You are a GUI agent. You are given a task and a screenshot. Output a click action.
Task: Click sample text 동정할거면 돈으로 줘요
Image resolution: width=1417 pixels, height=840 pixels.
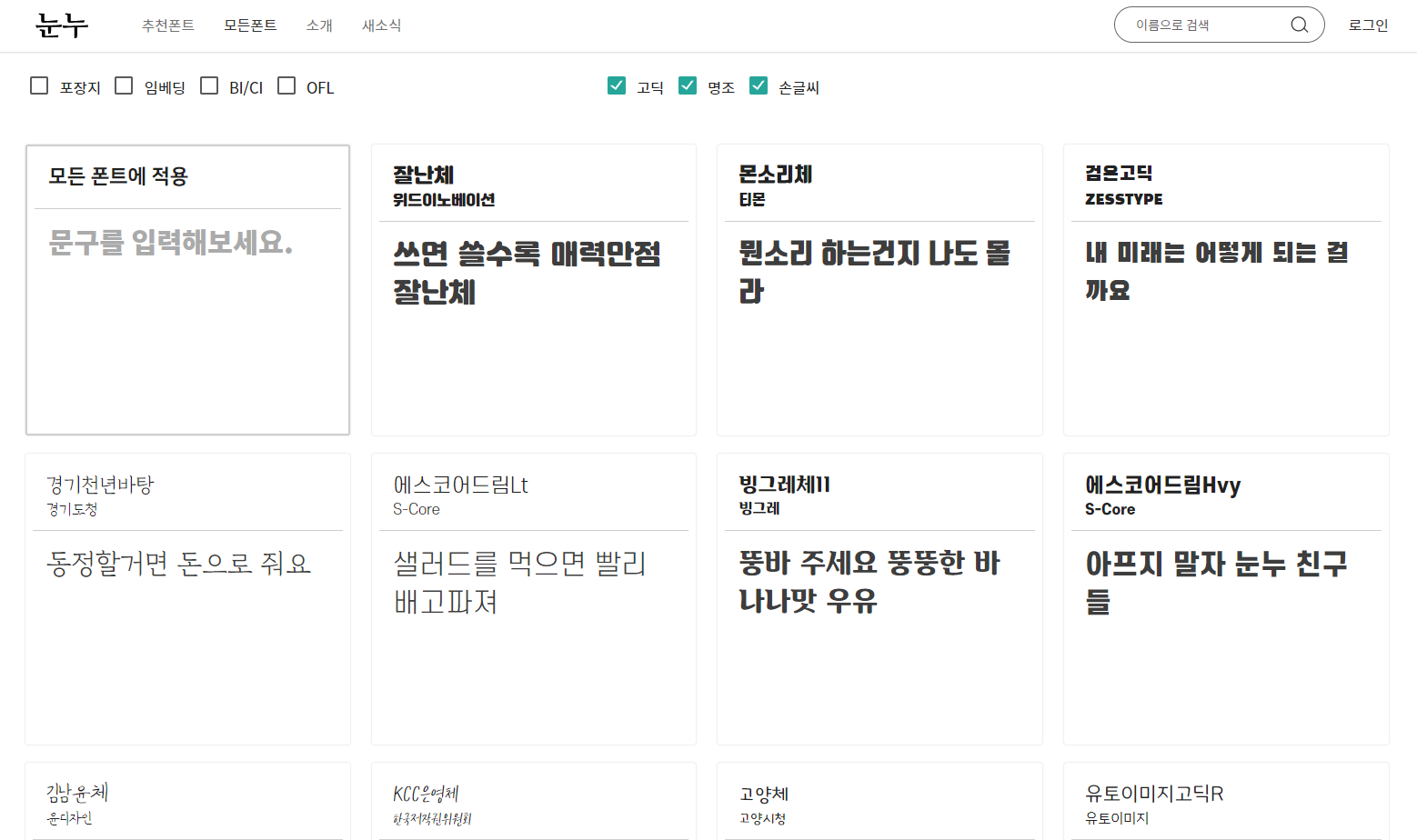coord(179,564)
